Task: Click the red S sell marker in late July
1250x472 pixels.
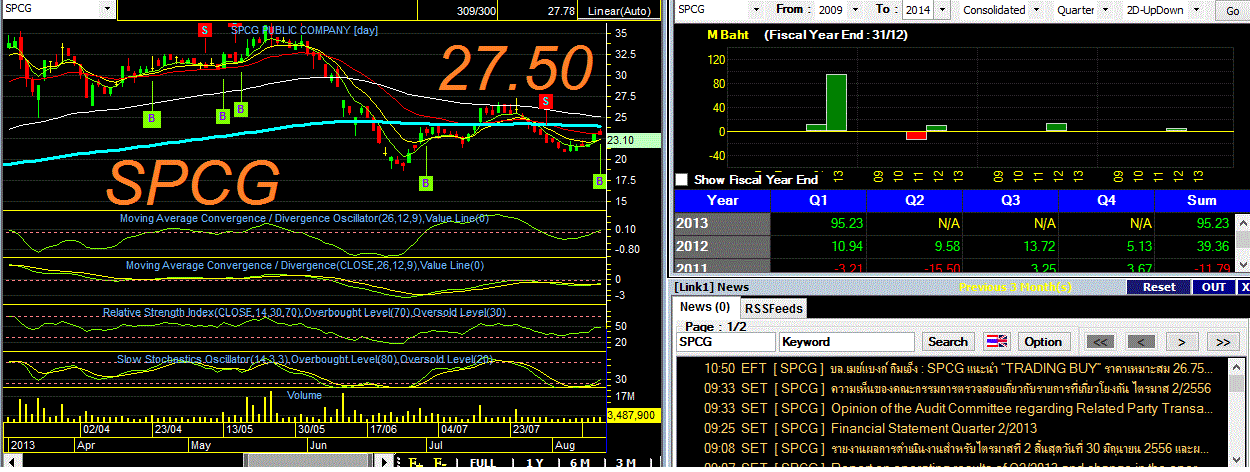Action: click(x=546, y=102)
